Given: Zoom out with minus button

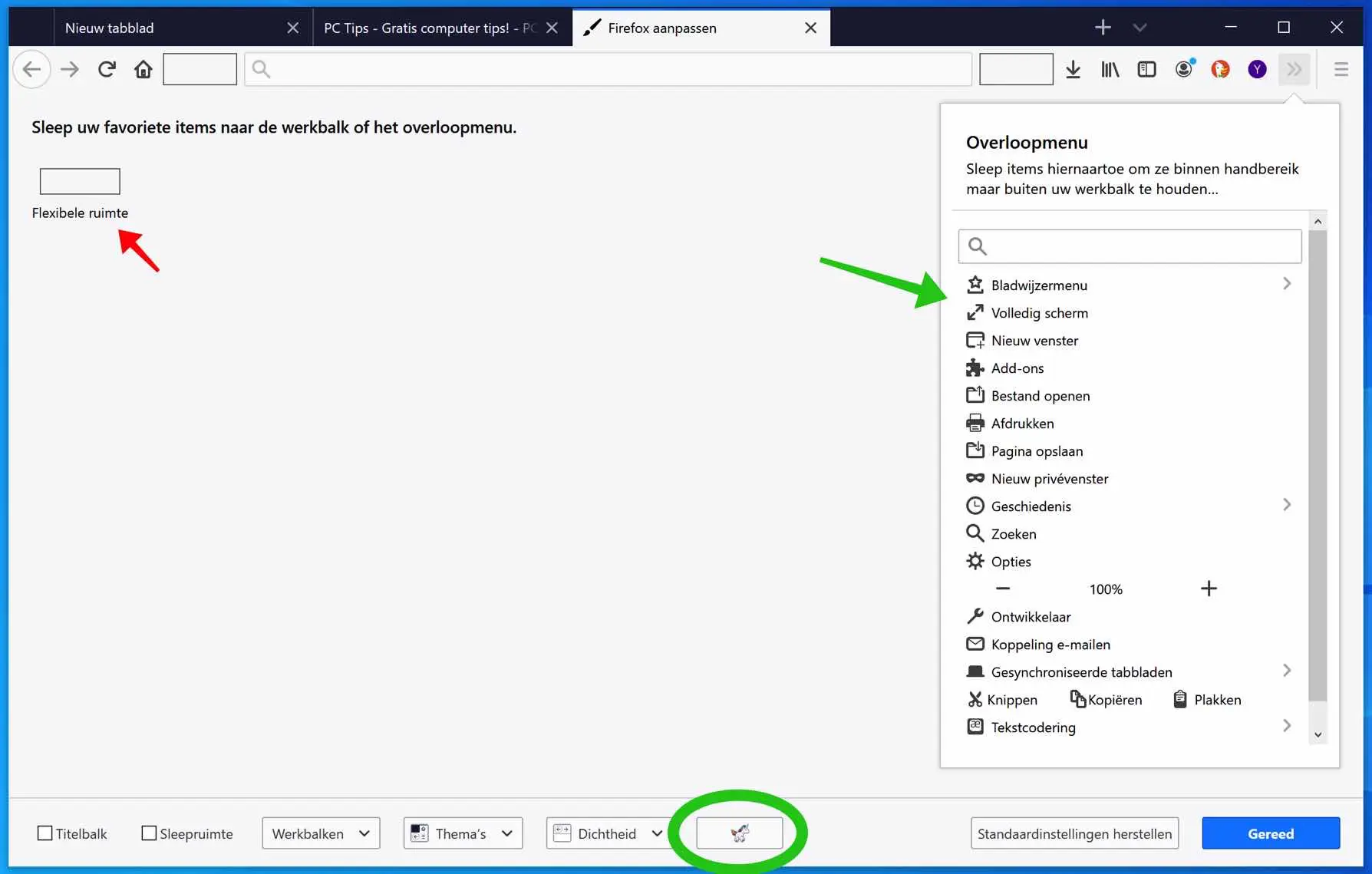Looking at the screenshot, I should coord(1002,589).
